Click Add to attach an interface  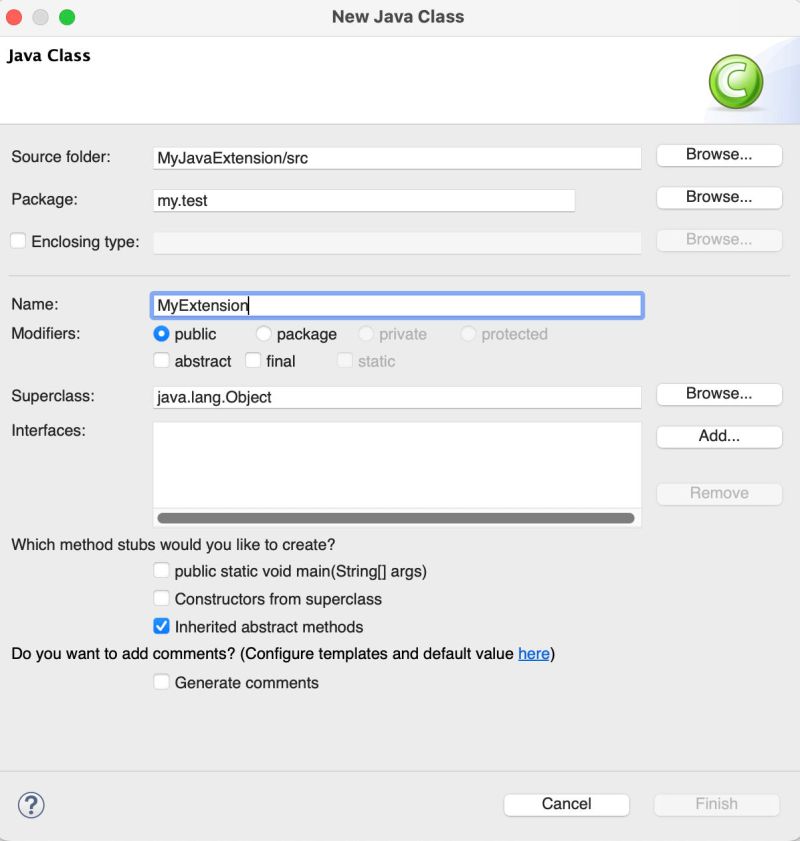[718, 437]
